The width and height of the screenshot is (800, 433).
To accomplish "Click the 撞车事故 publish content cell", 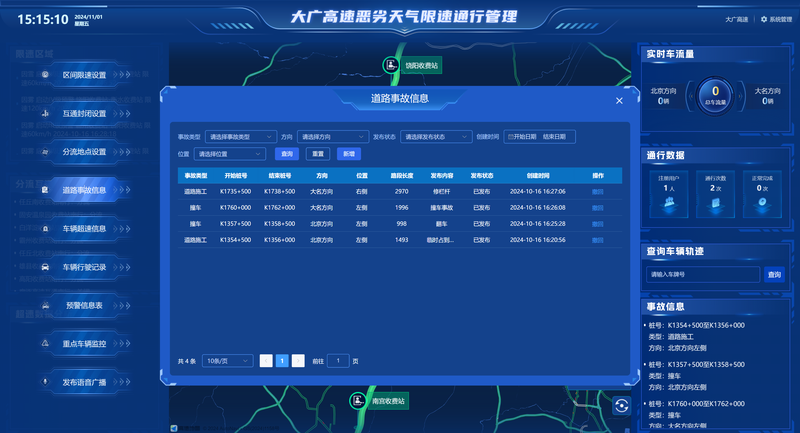I will point(442,208).
